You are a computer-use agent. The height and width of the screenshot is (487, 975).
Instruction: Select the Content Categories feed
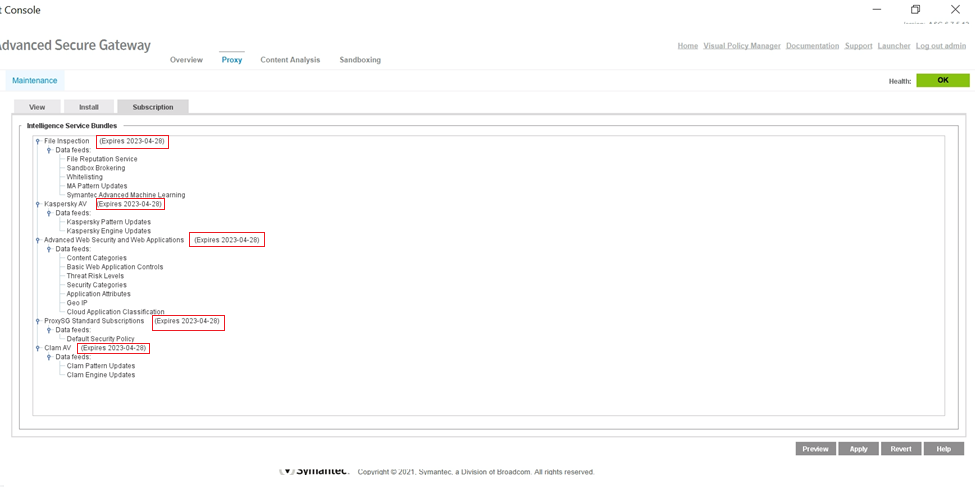[96, 258]
